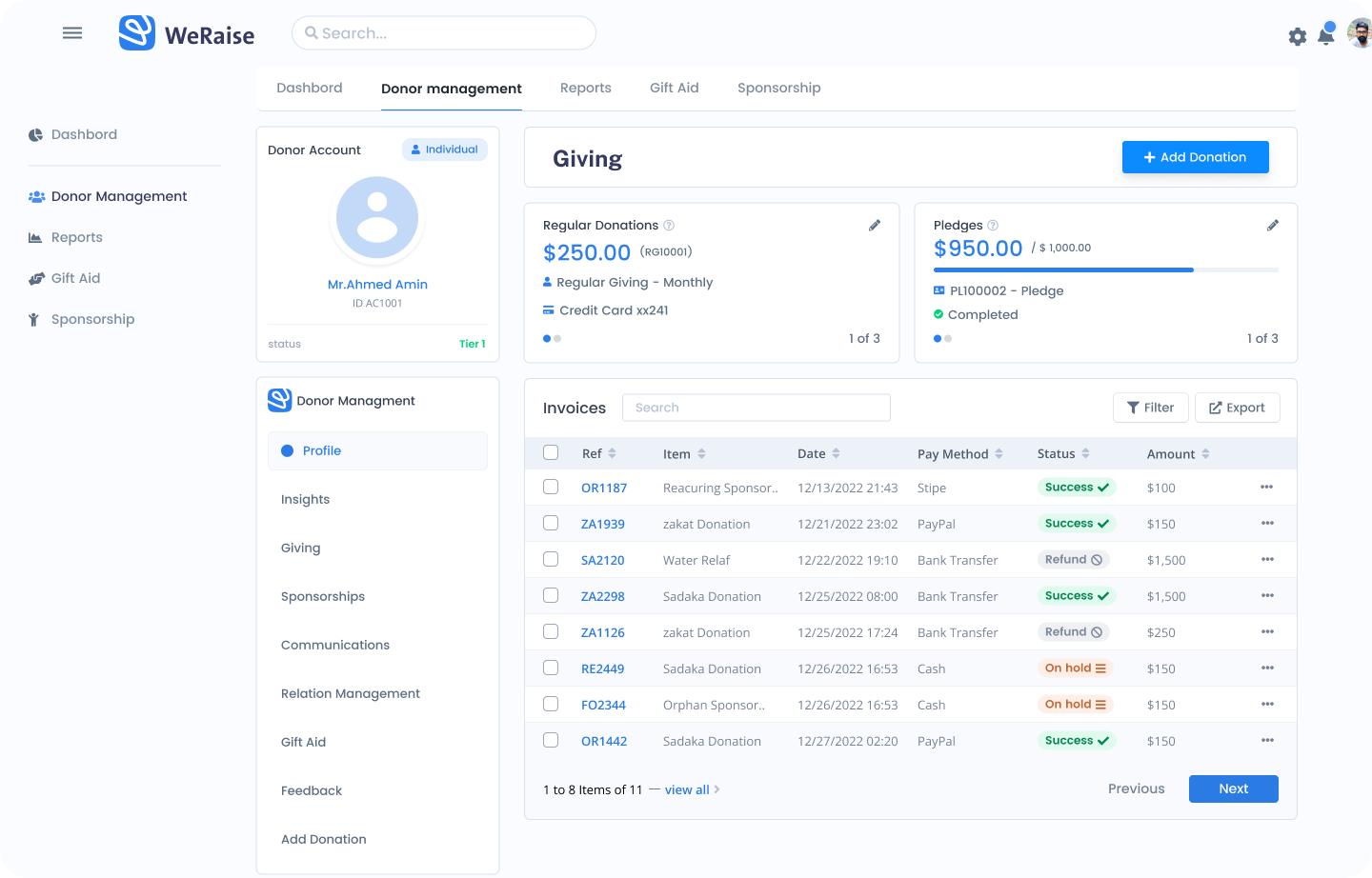The image size is (1372, 878).
Task: Switch to the Gift Aid top tab
Action: point(675,89)
